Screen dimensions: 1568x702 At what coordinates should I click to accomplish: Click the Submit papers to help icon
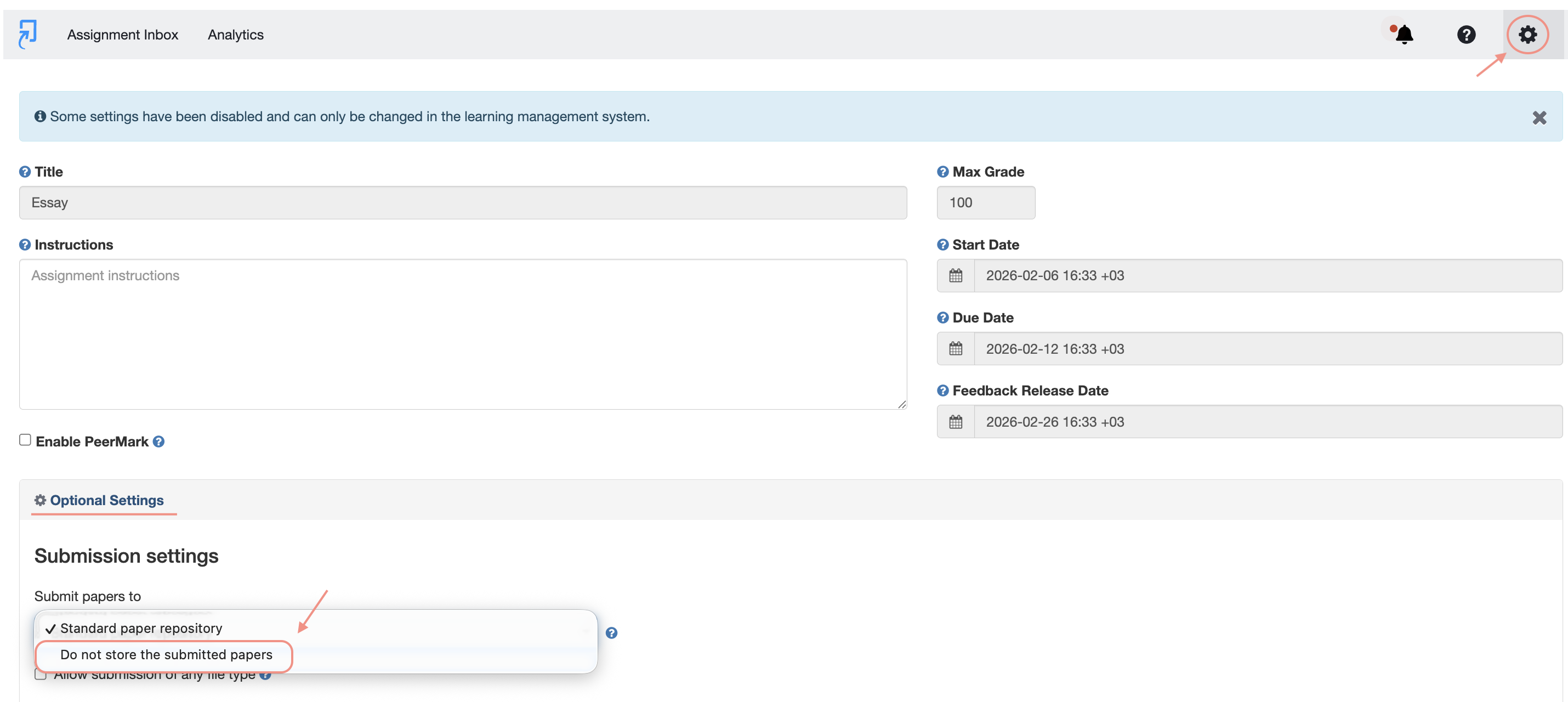click(611, 632)
